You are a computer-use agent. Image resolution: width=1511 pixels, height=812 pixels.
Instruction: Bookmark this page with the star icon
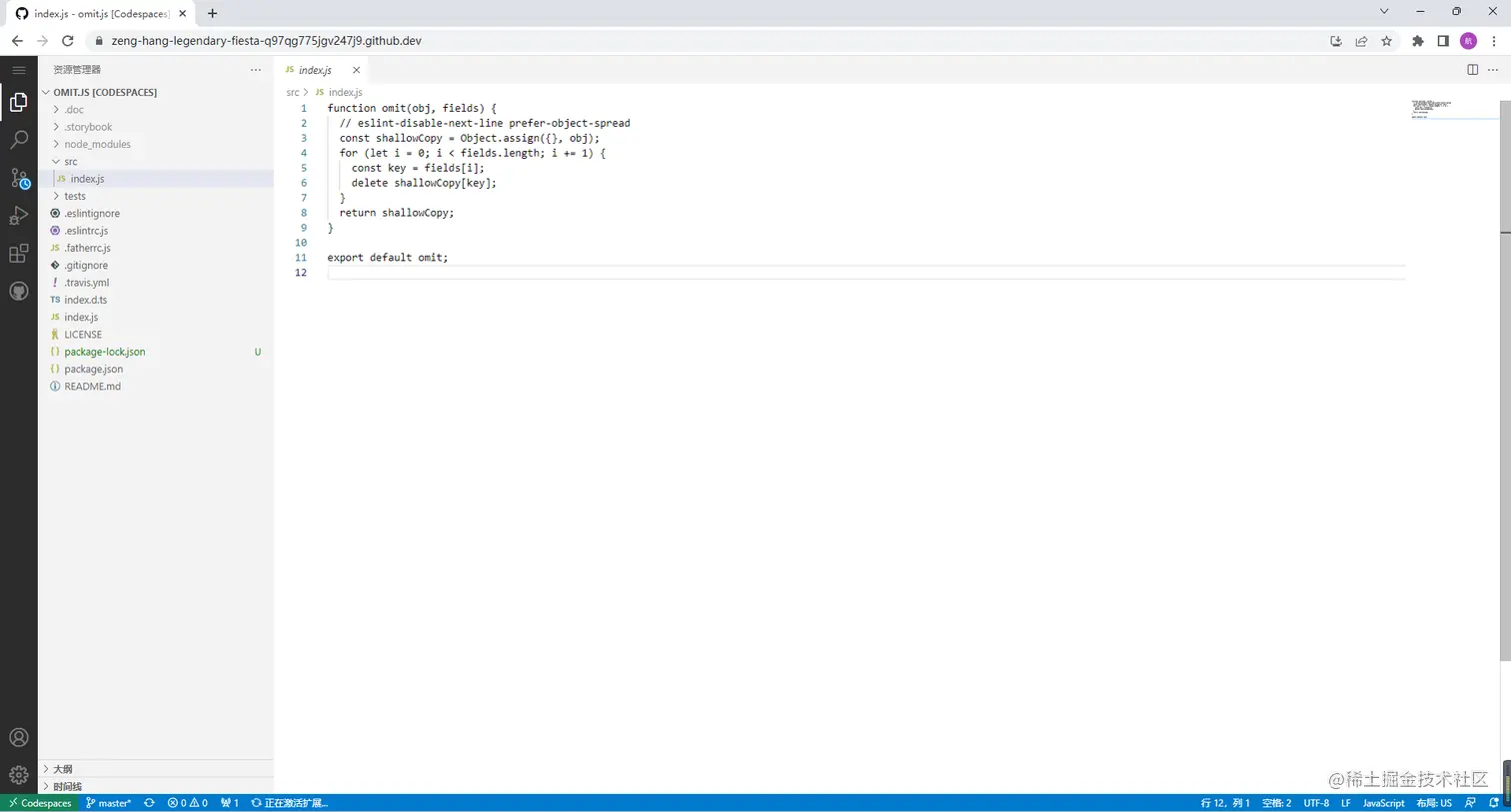(x=1386, y=41)
